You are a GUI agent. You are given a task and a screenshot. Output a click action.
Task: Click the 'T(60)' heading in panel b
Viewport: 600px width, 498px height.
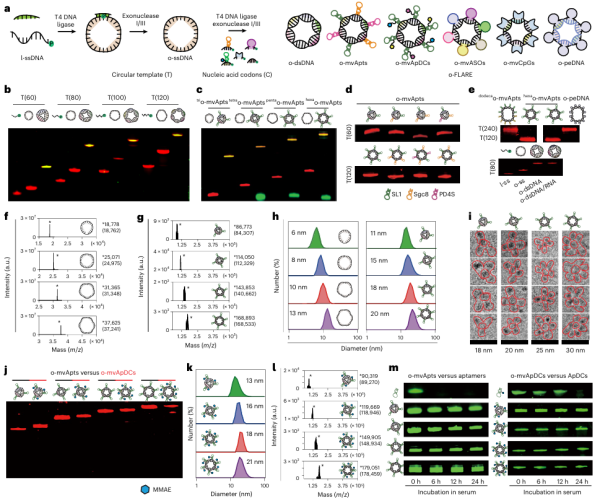click(28, 98)
